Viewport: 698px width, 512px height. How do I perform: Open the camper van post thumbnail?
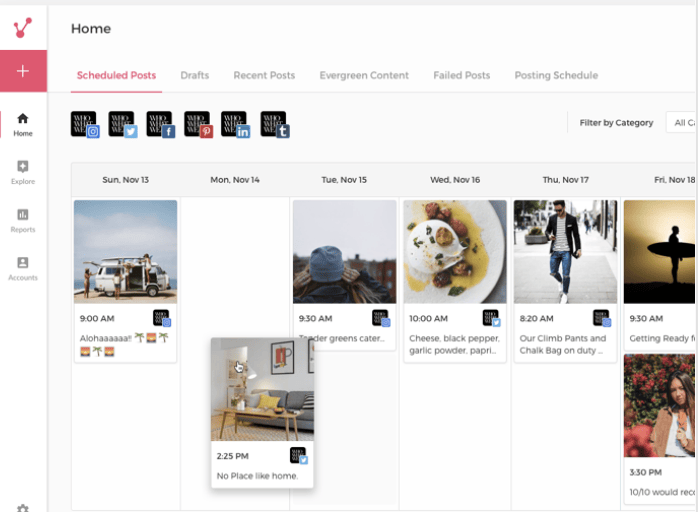coord(126,252)
